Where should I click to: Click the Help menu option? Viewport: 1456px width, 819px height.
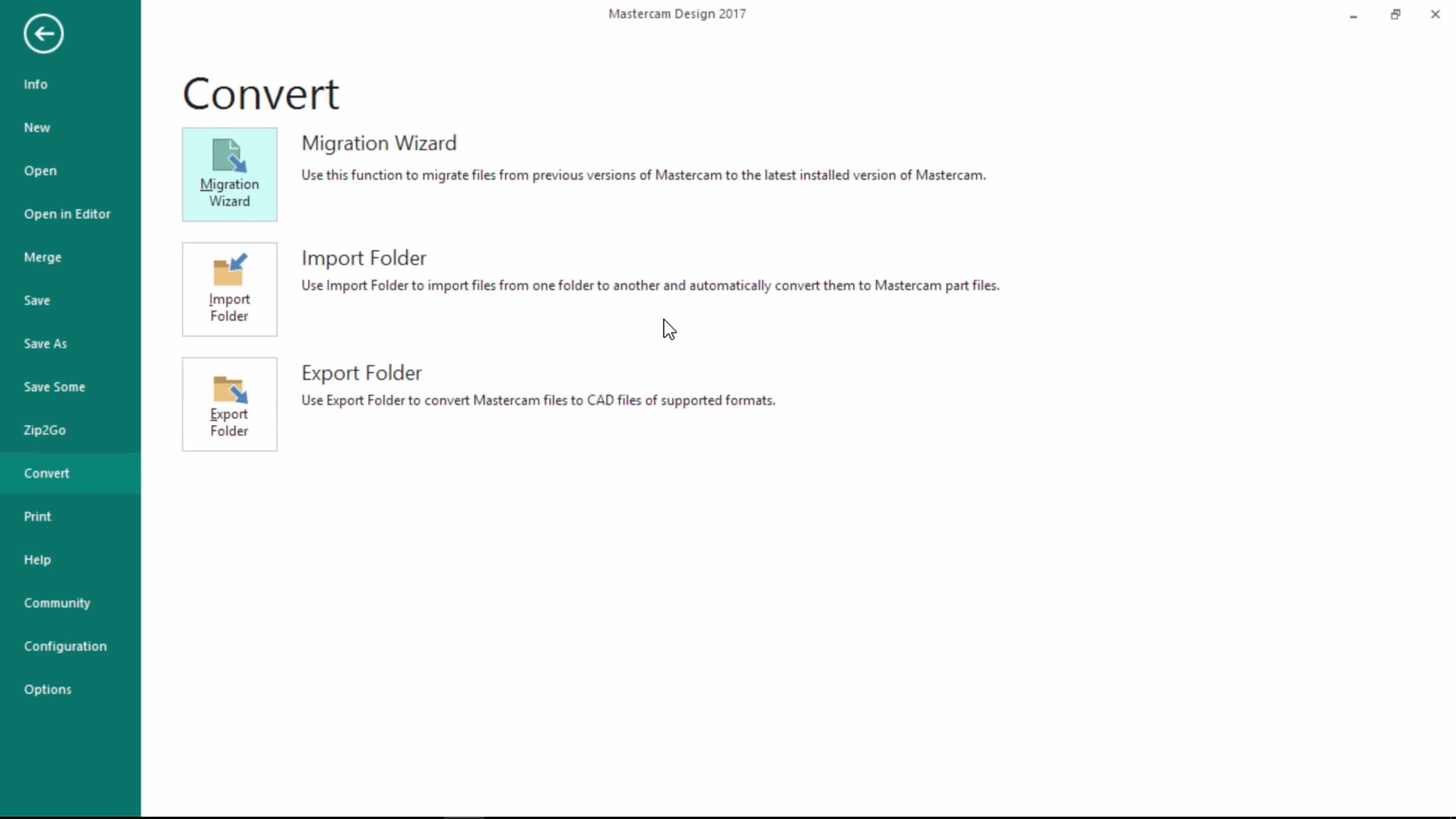click(x=37, y=559)
